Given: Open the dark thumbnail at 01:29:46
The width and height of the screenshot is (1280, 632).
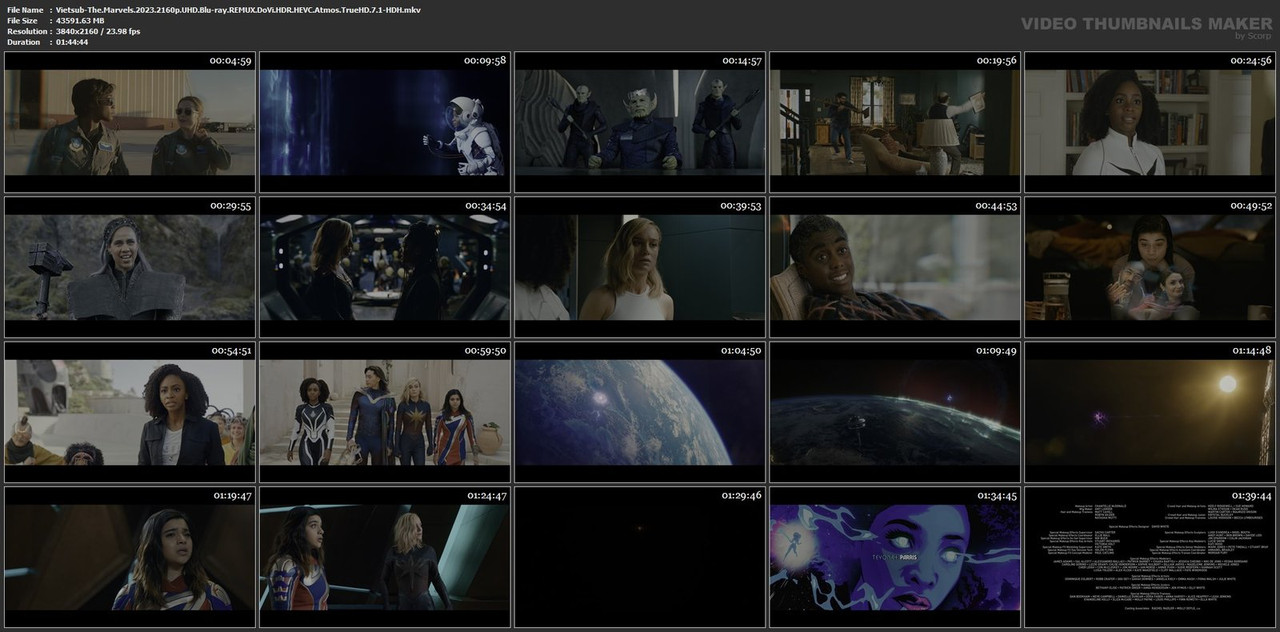Looking at the screenshot, I should (x=640, y=557).
